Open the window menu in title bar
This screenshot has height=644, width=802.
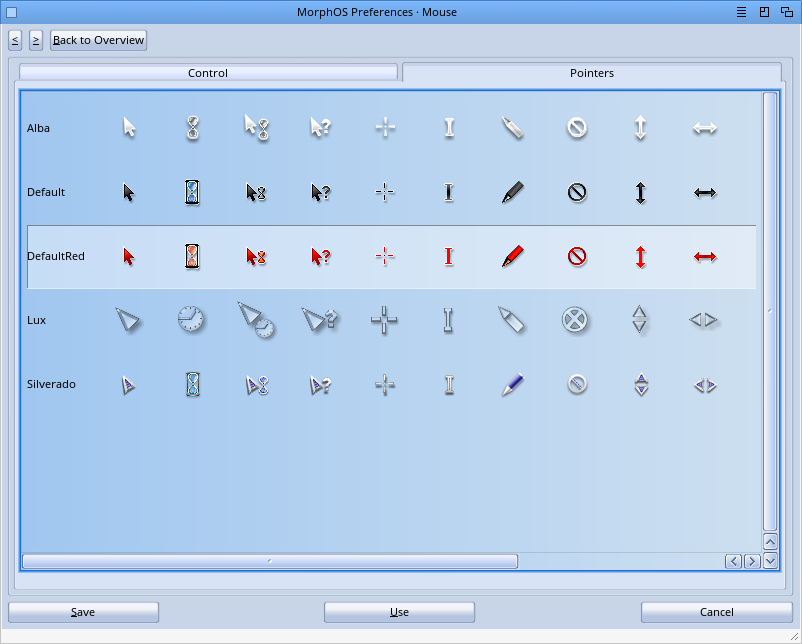741,12
